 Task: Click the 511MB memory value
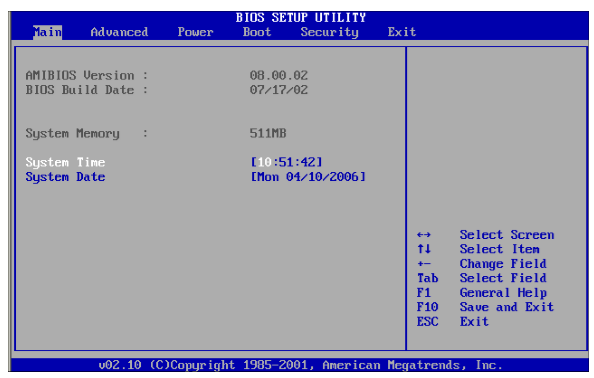coord(268,134)
